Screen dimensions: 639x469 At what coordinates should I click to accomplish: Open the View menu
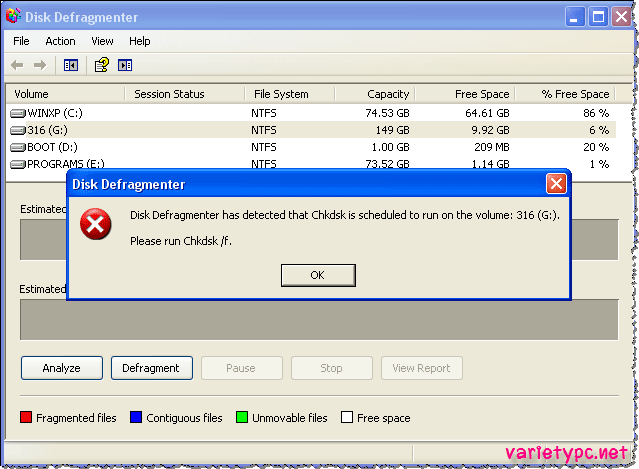102,41
